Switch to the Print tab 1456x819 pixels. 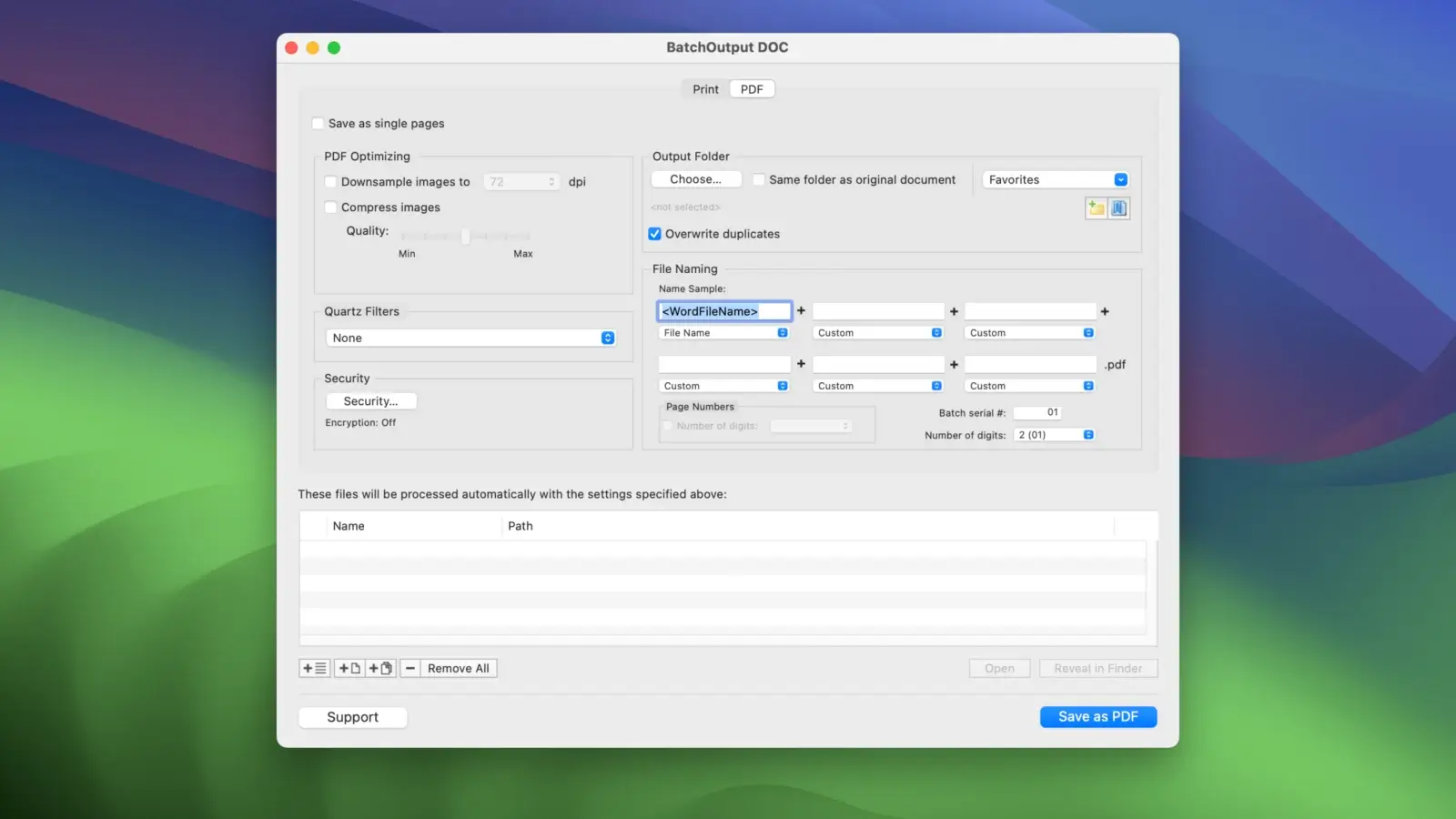(x=705, y=89)
